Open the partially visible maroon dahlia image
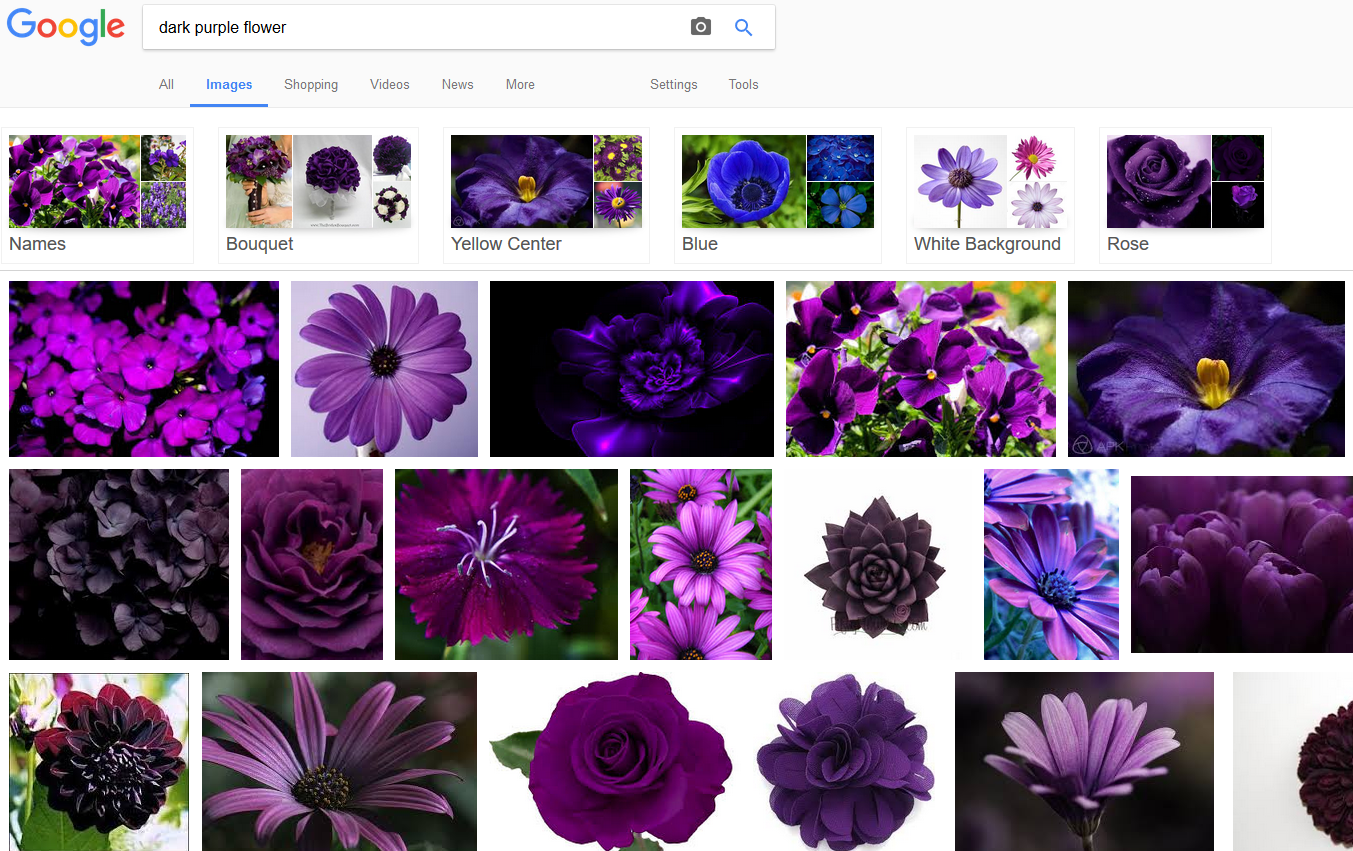Screen dimensions: 1353x851 [1293, 762]
